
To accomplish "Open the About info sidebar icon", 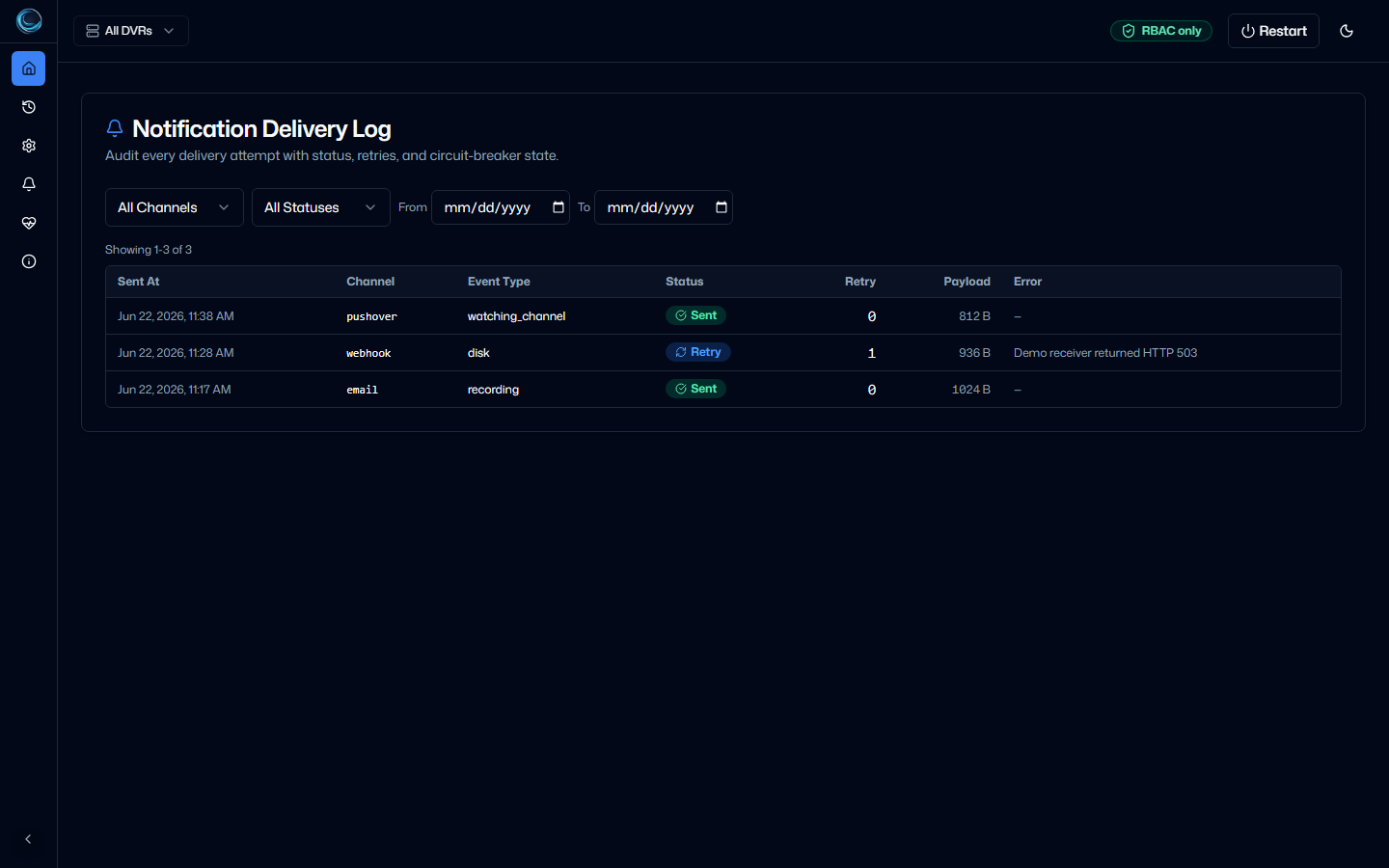I will 29,261.
